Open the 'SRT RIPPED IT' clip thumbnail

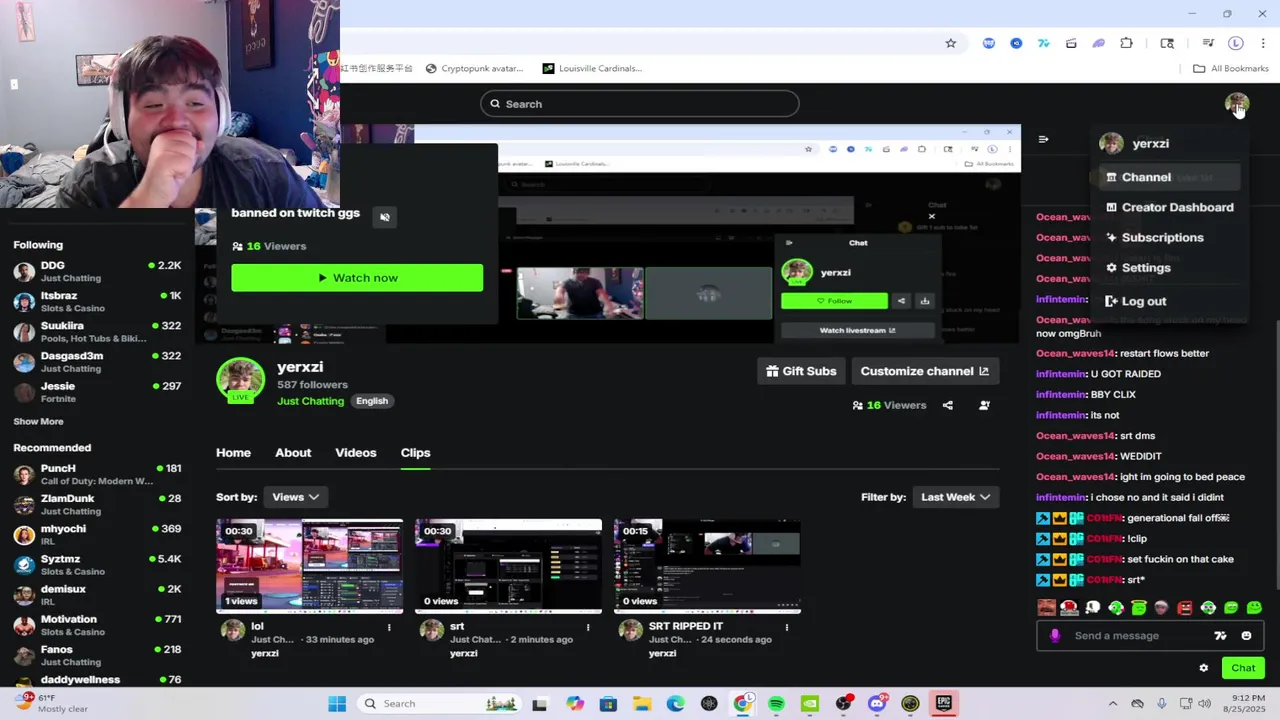pyautogui.click(x=707, y=566)
